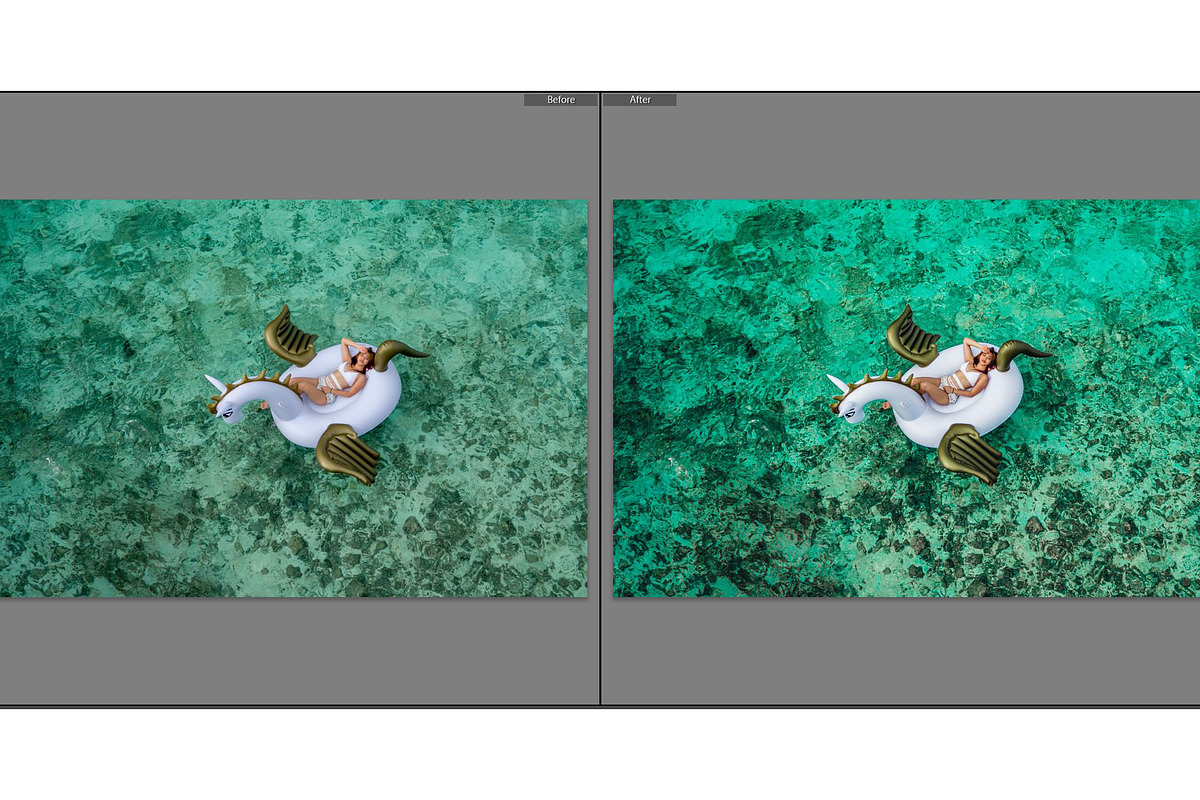Click the vertical divider between Before and After
This screenshot has width=1200, height=800.
pyautogui.click(x=600, y=400)
